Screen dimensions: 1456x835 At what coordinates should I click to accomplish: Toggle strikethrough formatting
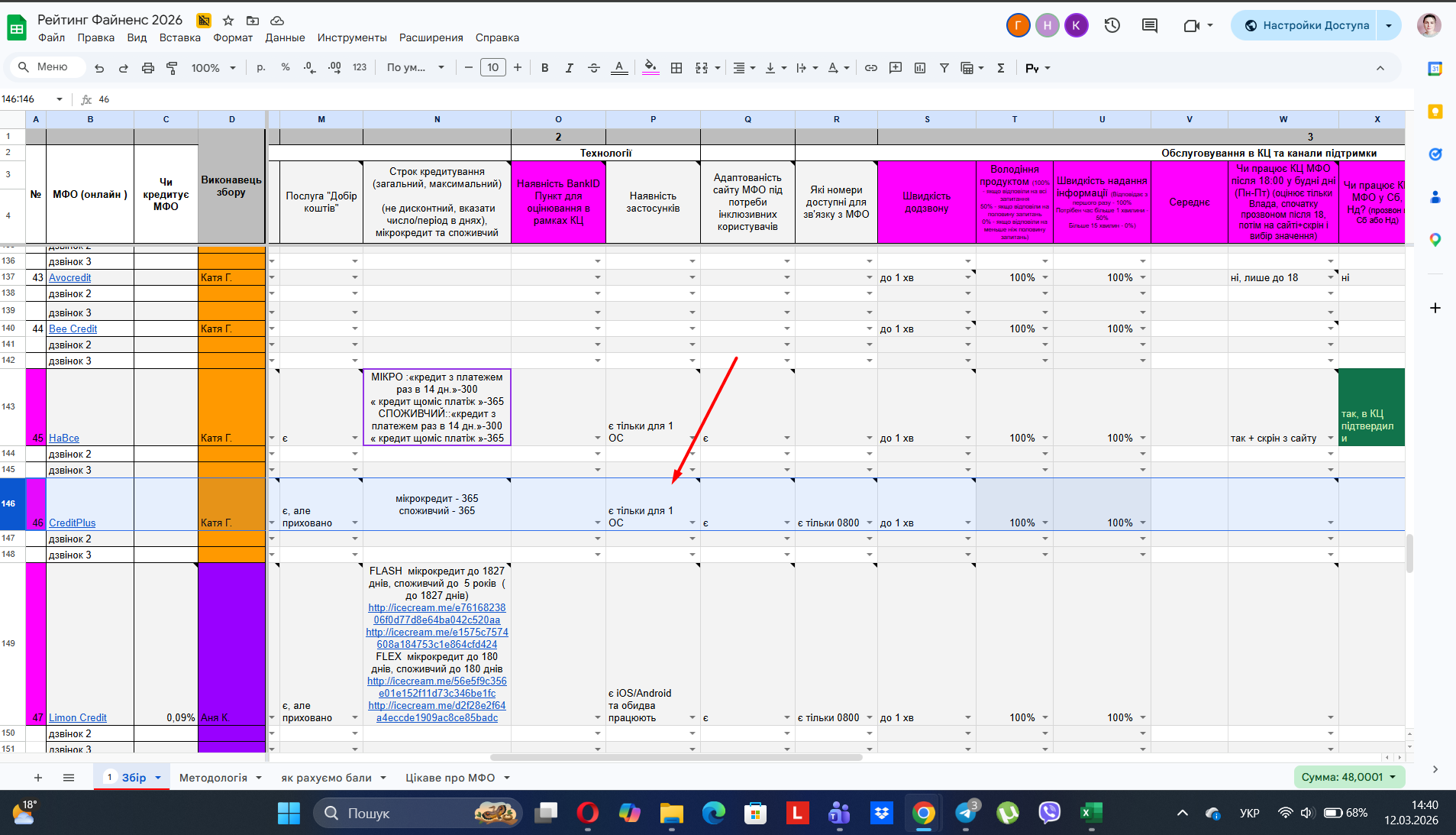(594, 68)
